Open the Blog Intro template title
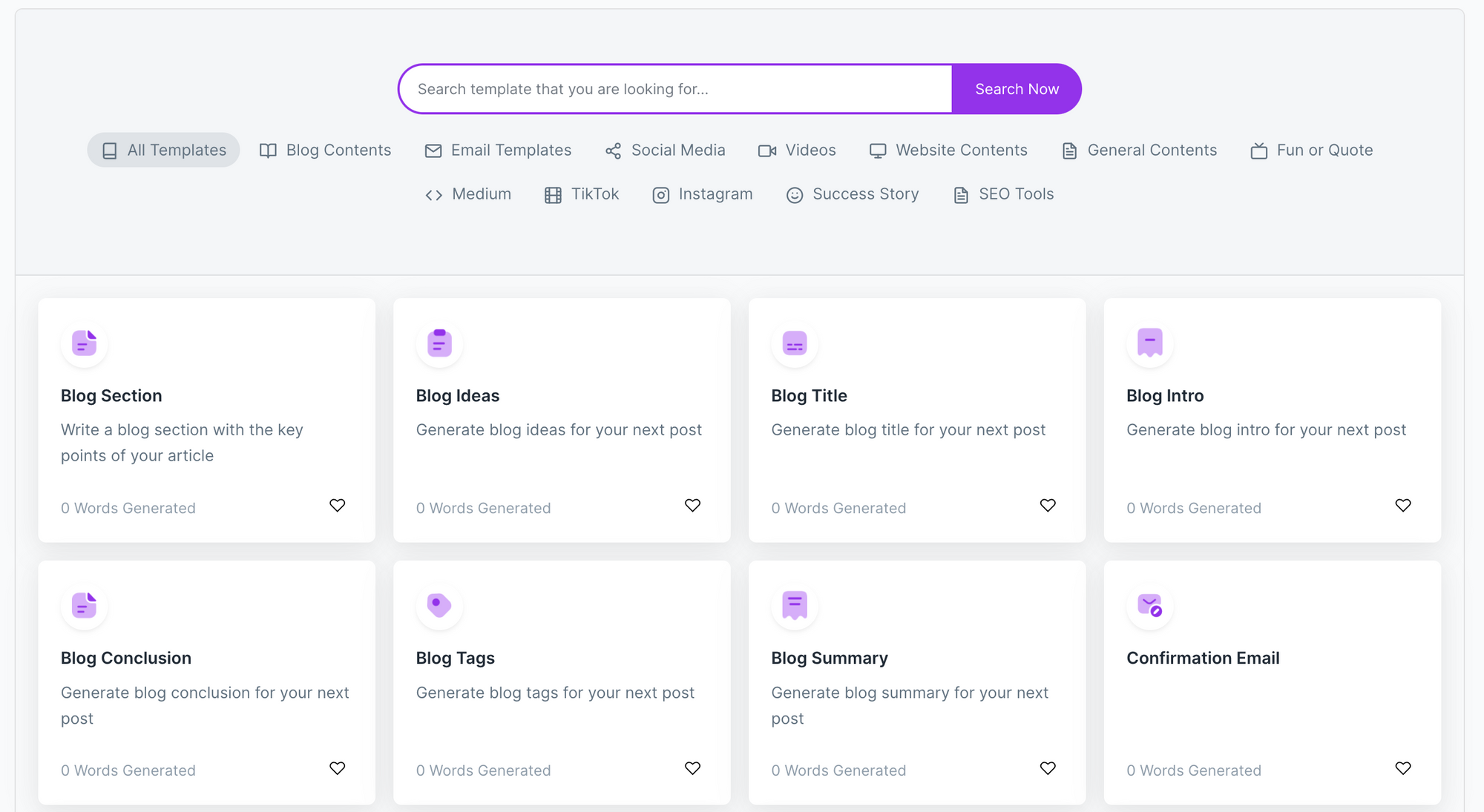Image resolution: width=1484 pixels, height=812 pixels. point(1165,396)
